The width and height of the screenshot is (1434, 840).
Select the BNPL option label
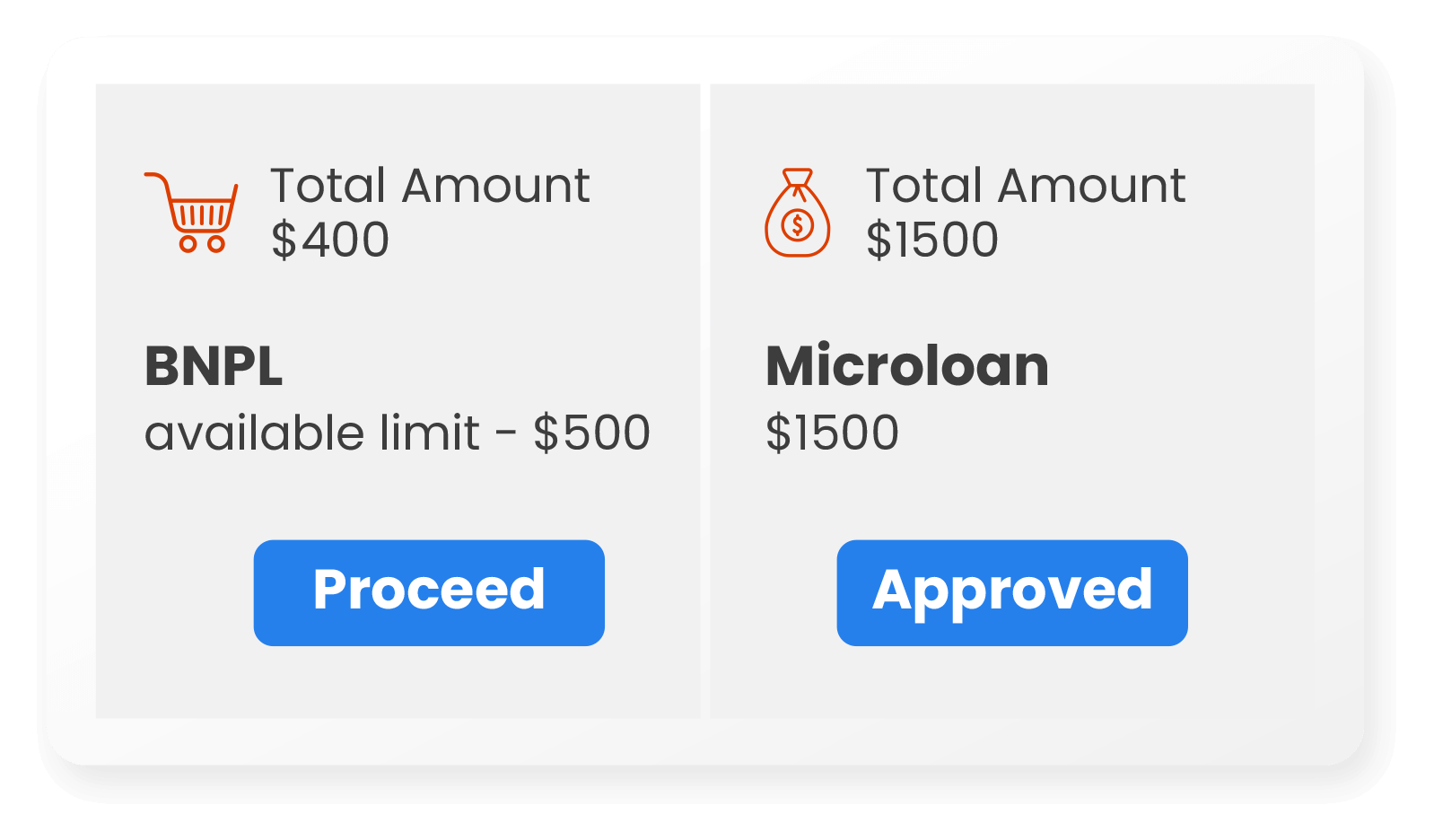click(x=214, y=366)
